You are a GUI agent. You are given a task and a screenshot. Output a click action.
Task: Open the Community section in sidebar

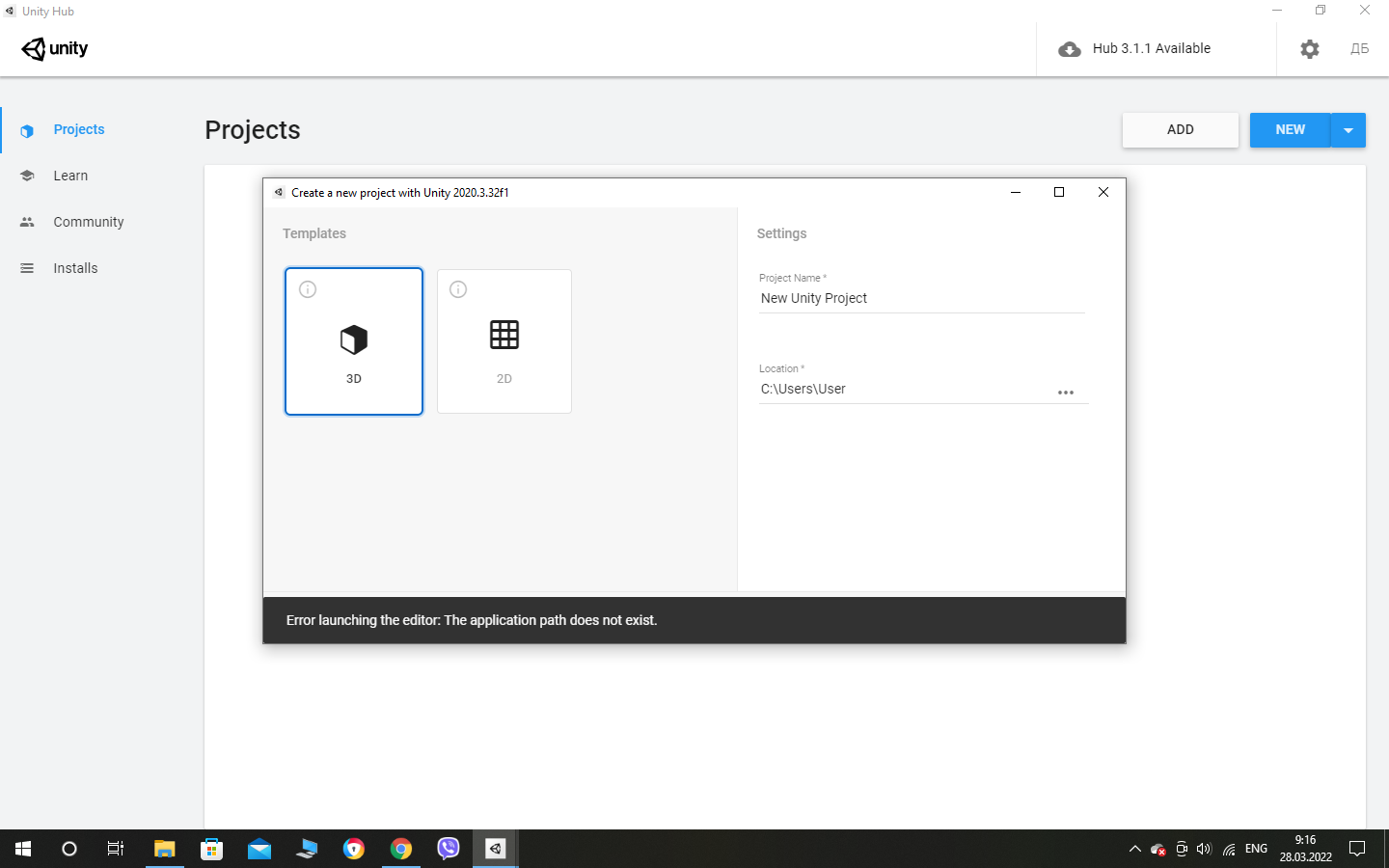[x=89, y=222]
